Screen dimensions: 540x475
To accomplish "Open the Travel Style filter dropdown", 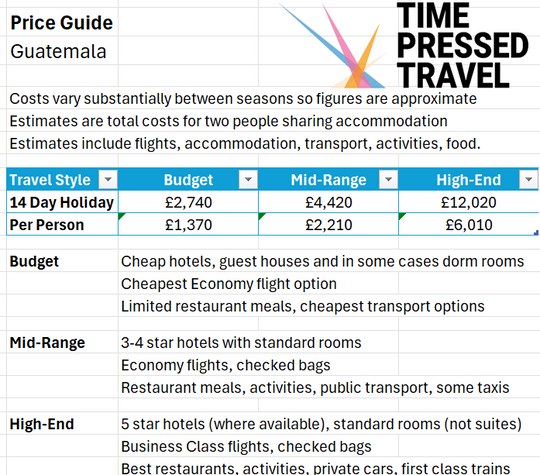I will tap(108, 179).
